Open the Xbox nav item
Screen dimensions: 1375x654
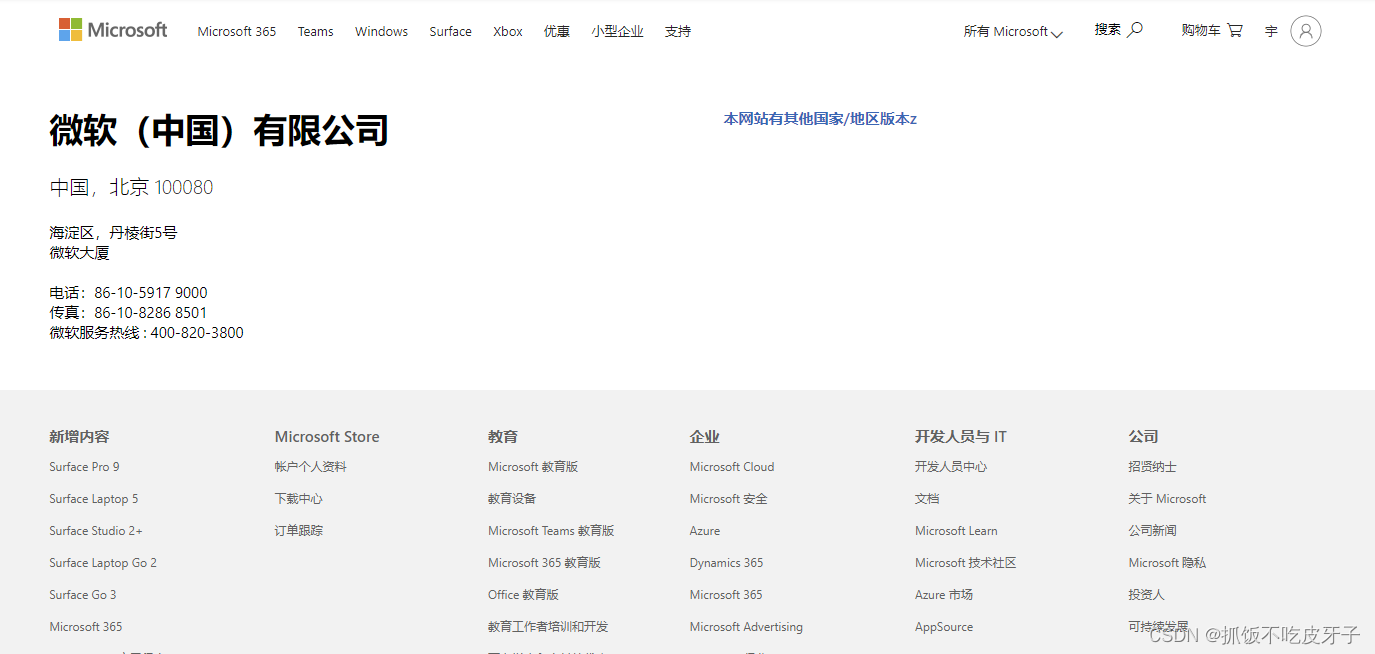[508, 32]
